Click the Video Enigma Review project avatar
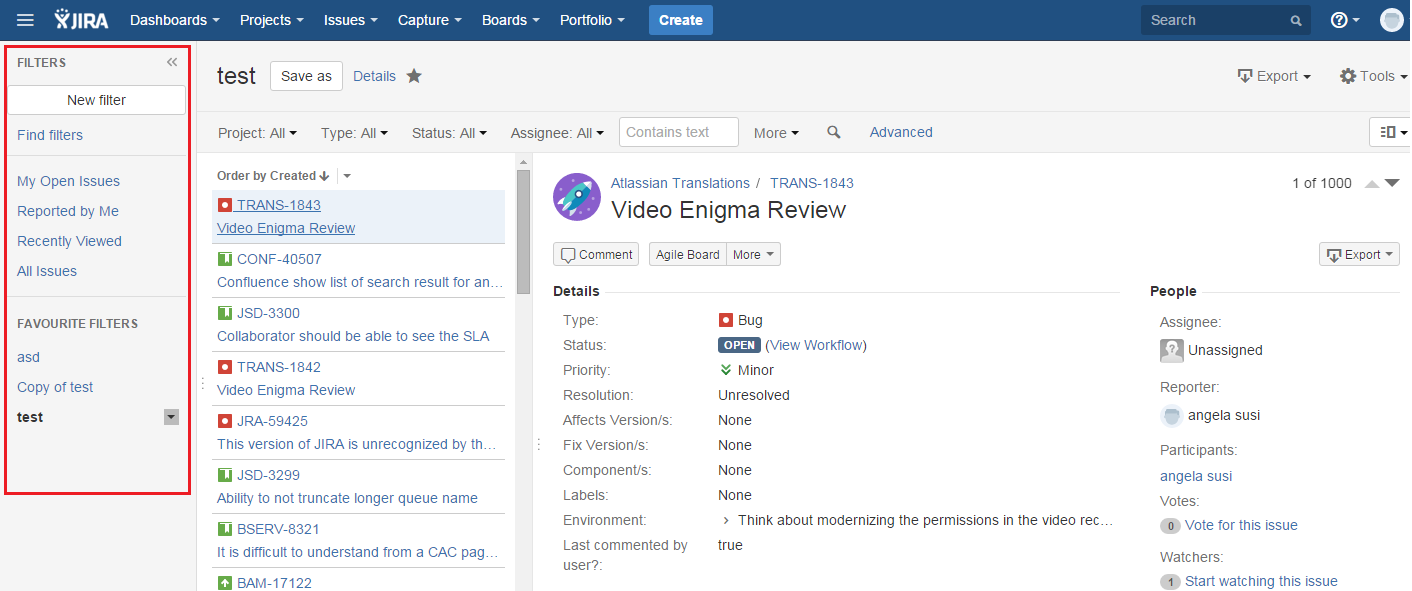The height and width of the screenshot is (591, 1412). coord(577,197)
